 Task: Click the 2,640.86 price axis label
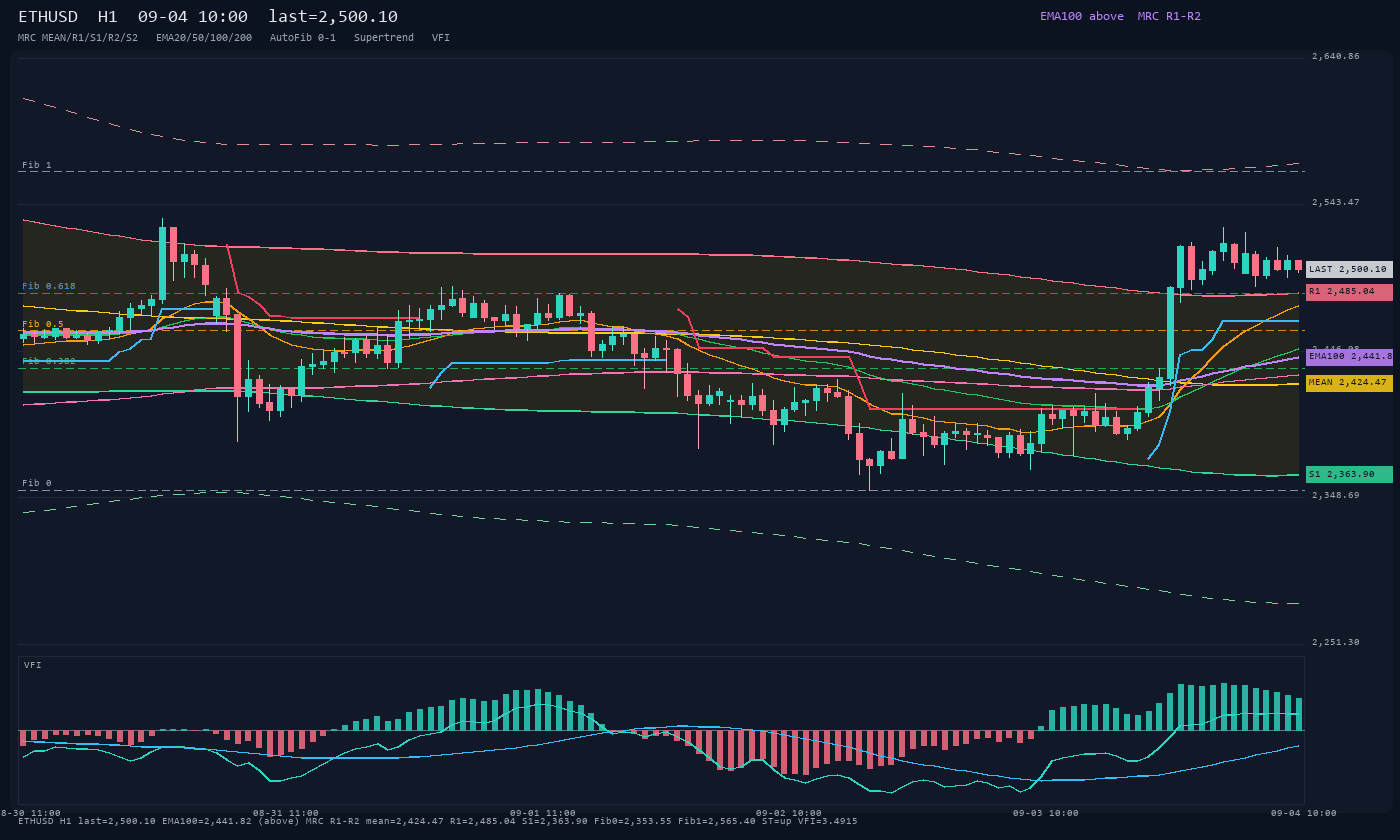pyautogui.click(x=1336, y=56)
